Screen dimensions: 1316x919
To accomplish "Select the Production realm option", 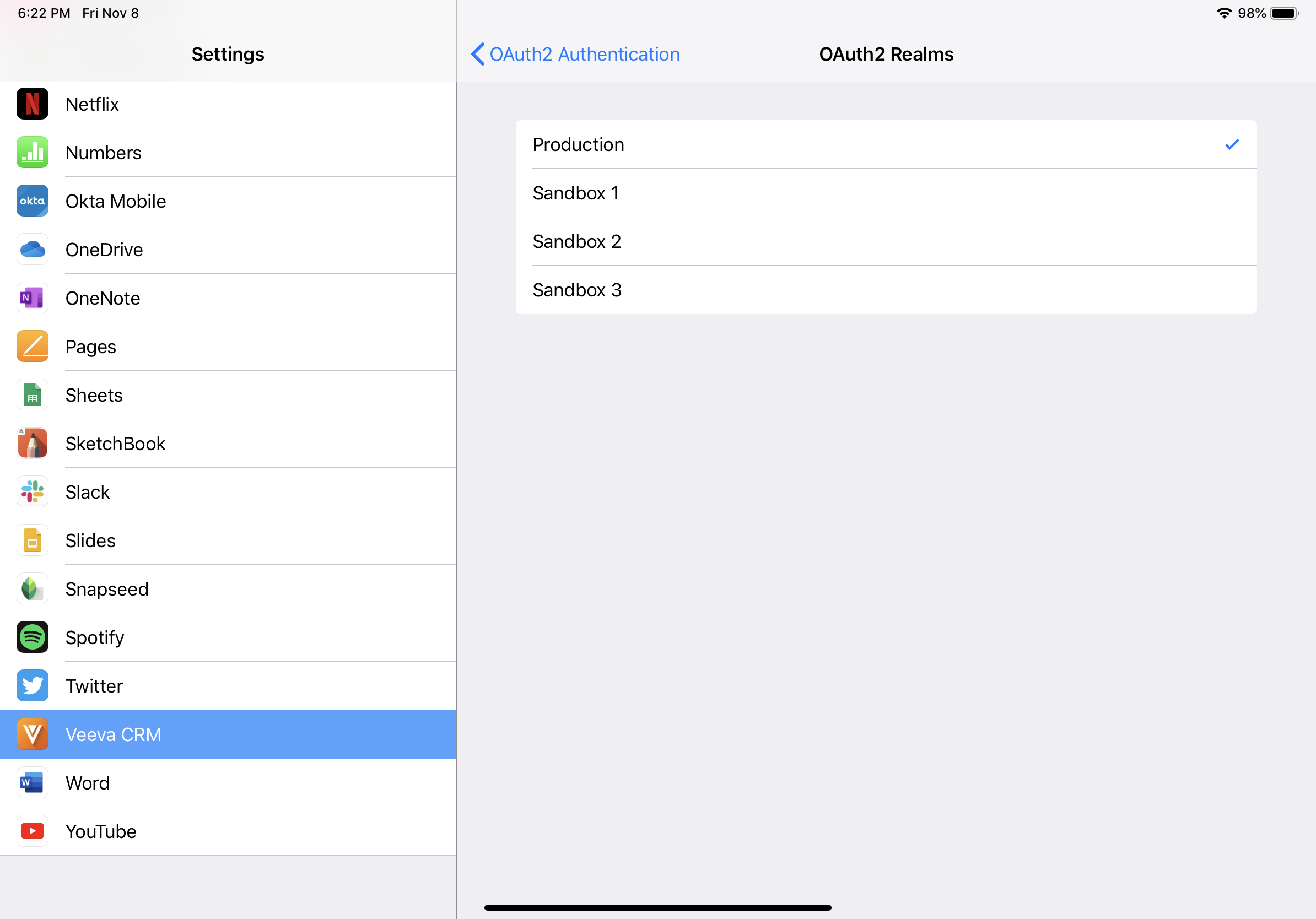I will (886, 144).
